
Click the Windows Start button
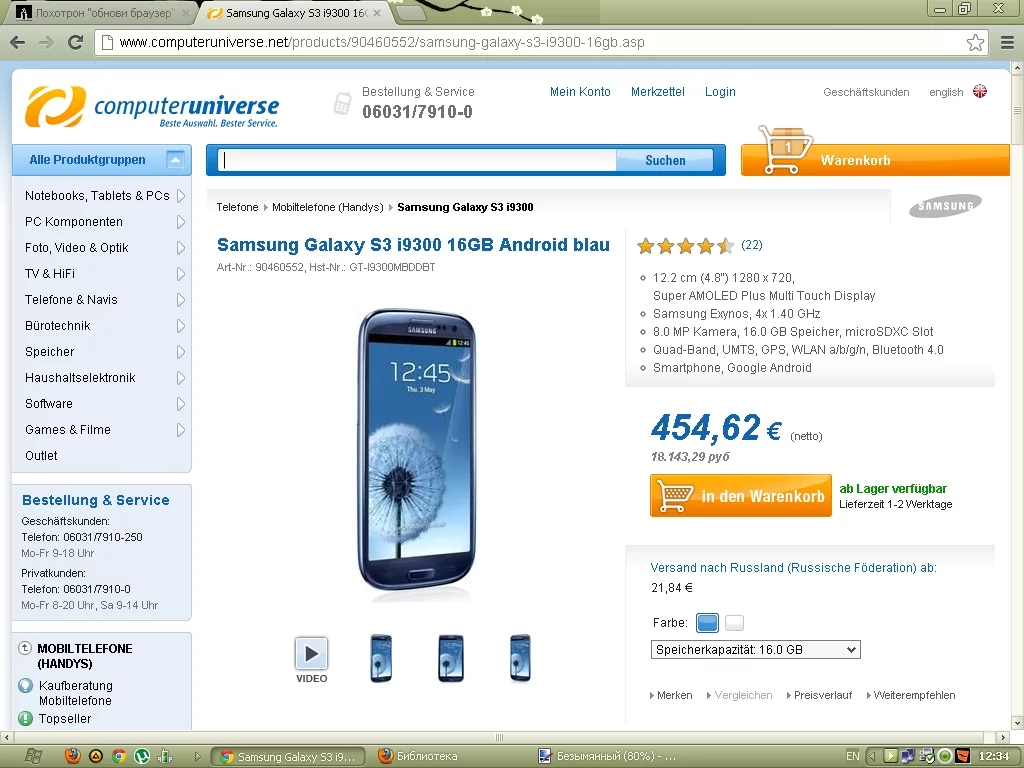[x=33, y=756]
